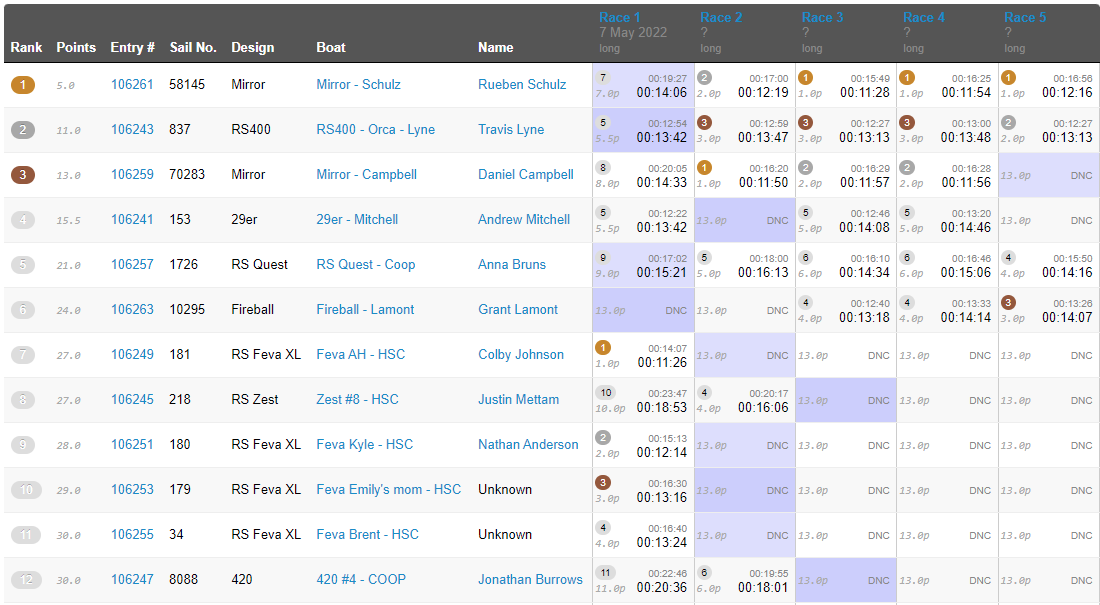The height and width of the screenshot is (605, 1100).
Task: Open the Mirror - Schulz boat link
Action: [x=358, y=84]
